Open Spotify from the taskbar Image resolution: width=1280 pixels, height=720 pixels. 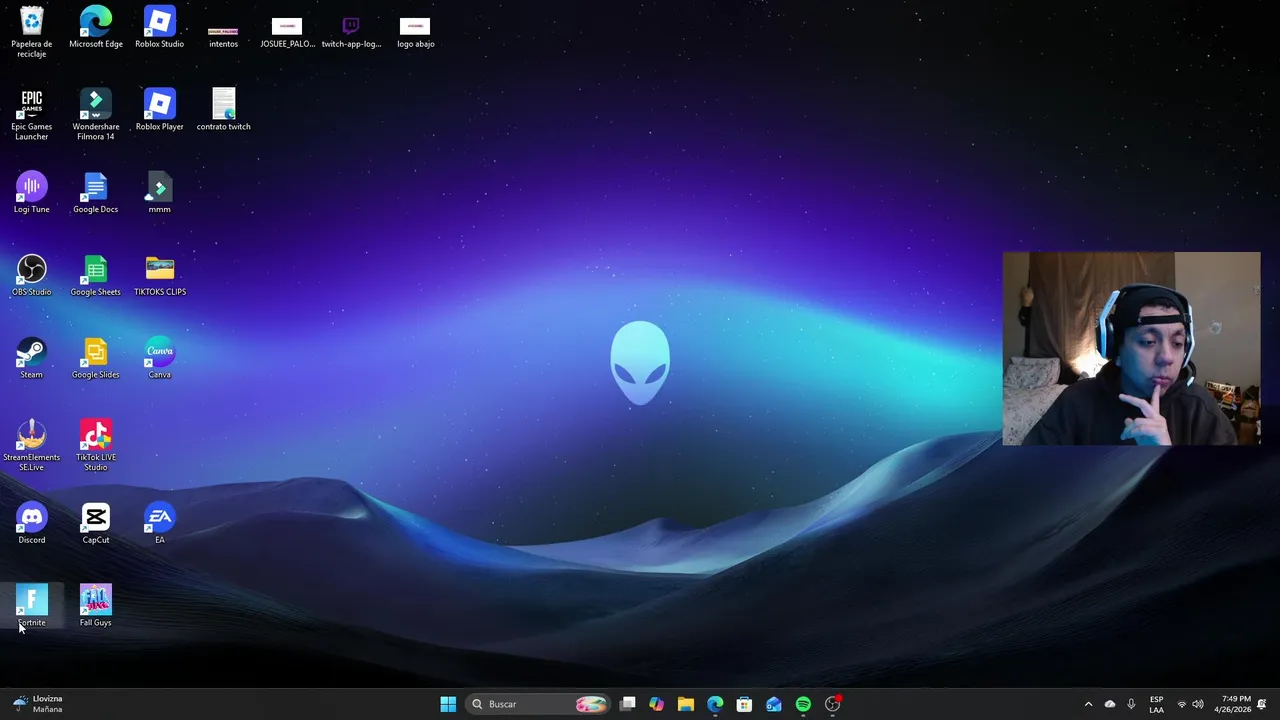tap(803, 704)
